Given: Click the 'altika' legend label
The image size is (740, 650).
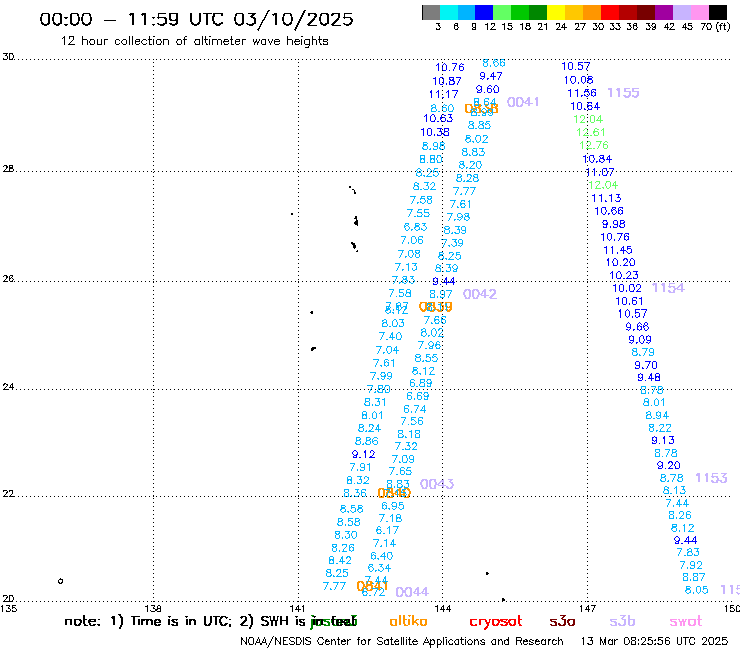Looking at the screenshot, I should click(x=408, y=621).
